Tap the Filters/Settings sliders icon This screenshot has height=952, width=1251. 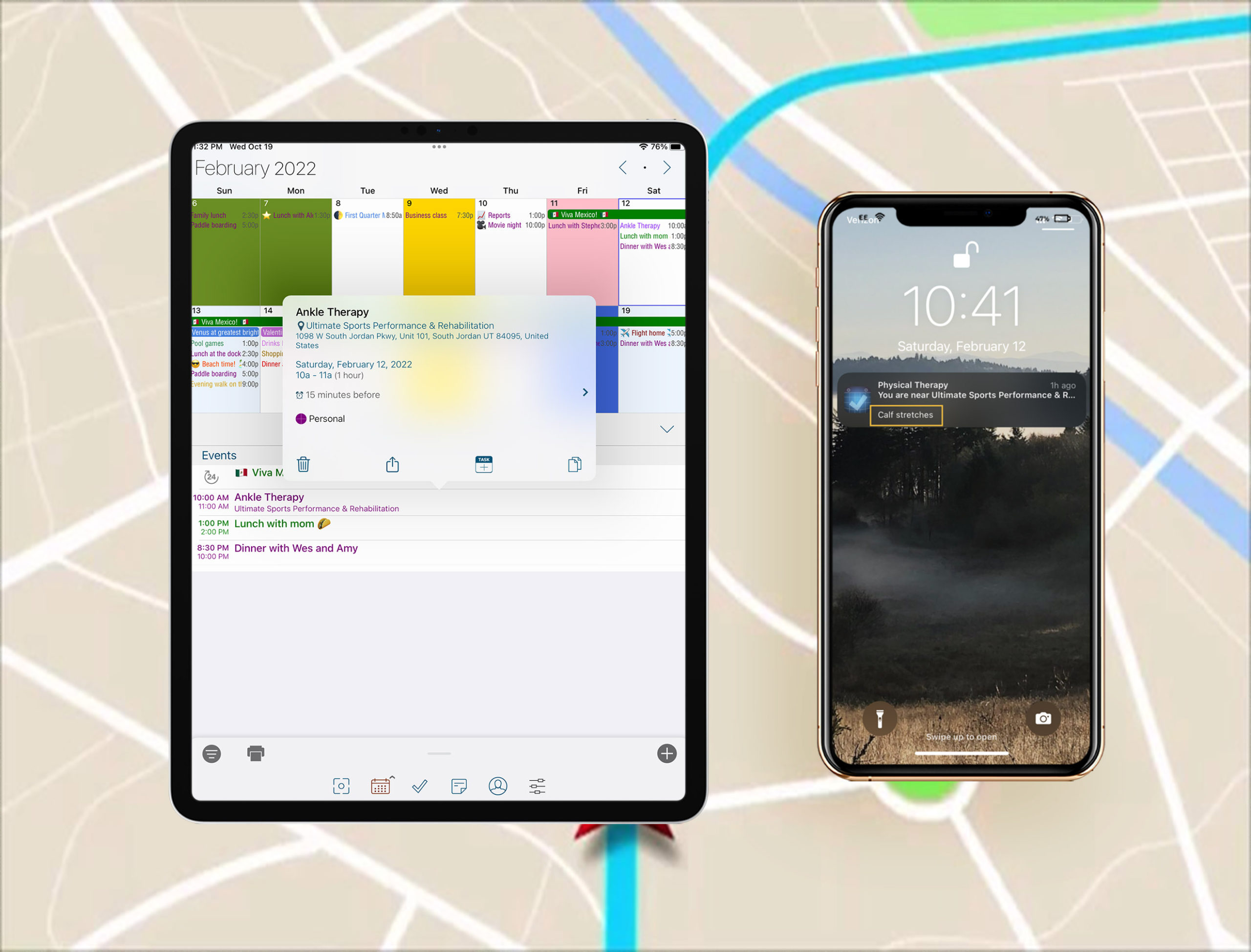(537, 785)
